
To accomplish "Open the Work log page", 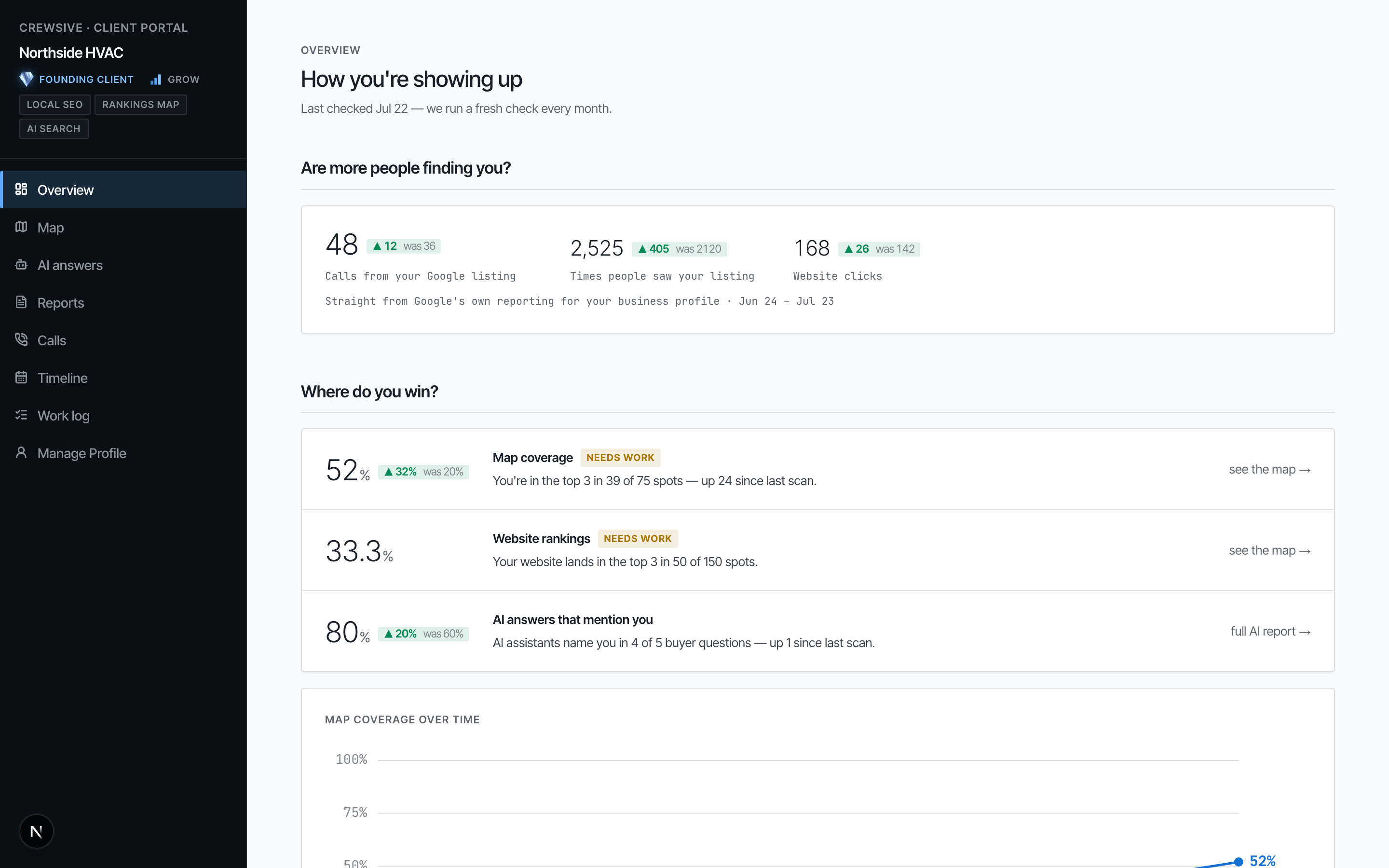I will point(123,416).
